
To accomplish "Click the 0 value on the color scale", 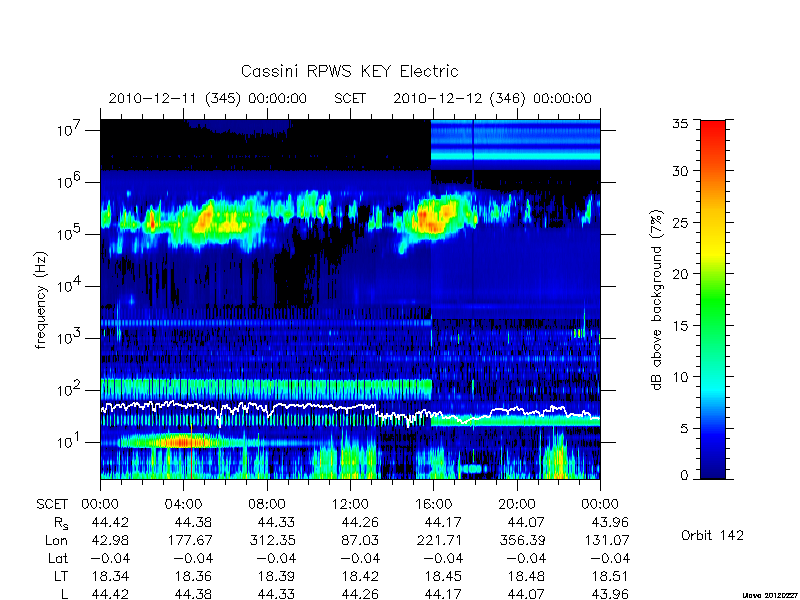I will (x=684, y=475).
